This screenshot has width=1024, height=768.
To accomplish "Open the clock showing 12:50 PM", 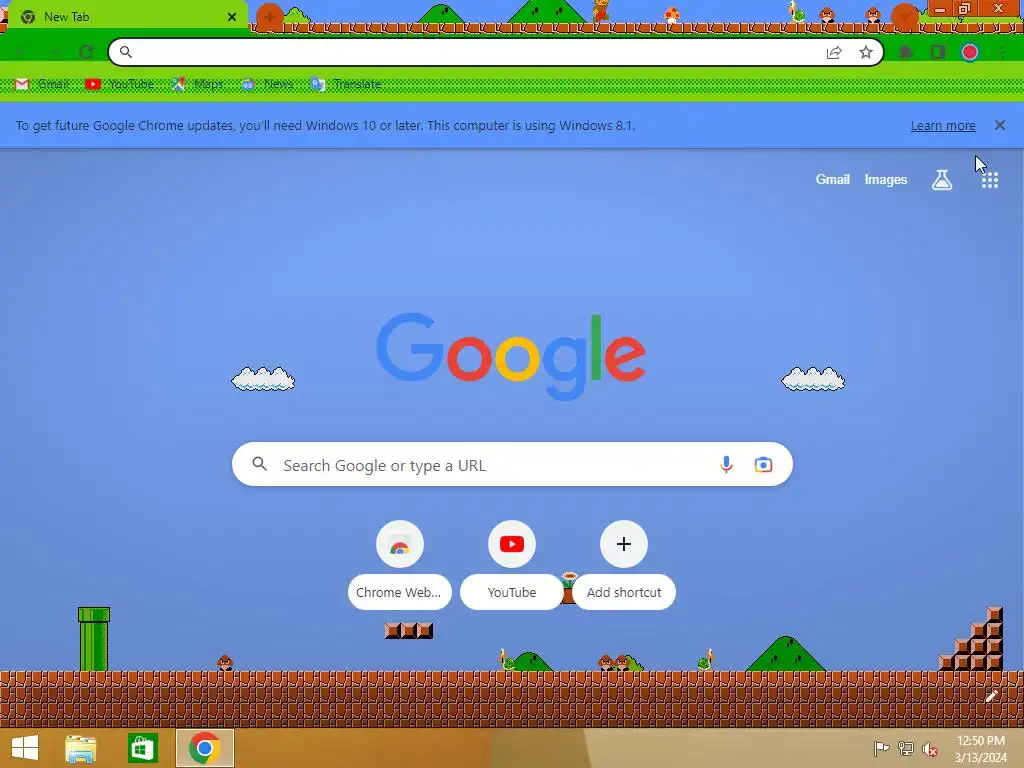I will 981,749.
